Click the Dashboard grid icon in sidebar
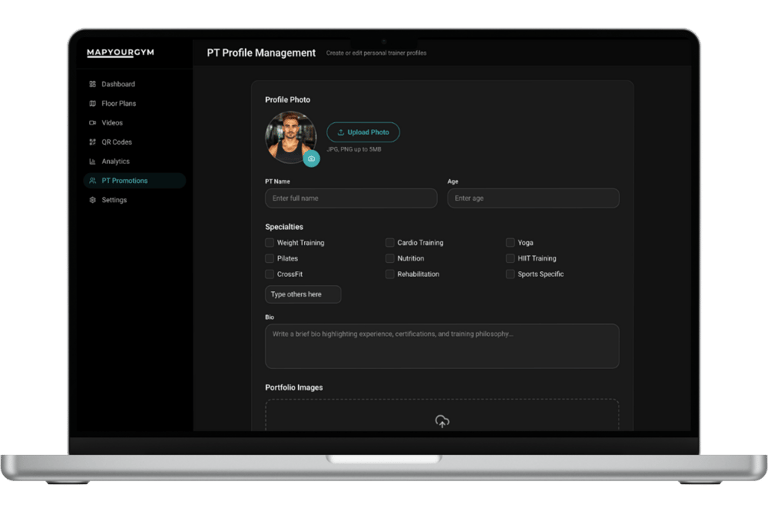 pyautogui.click(x=93, y=84)
